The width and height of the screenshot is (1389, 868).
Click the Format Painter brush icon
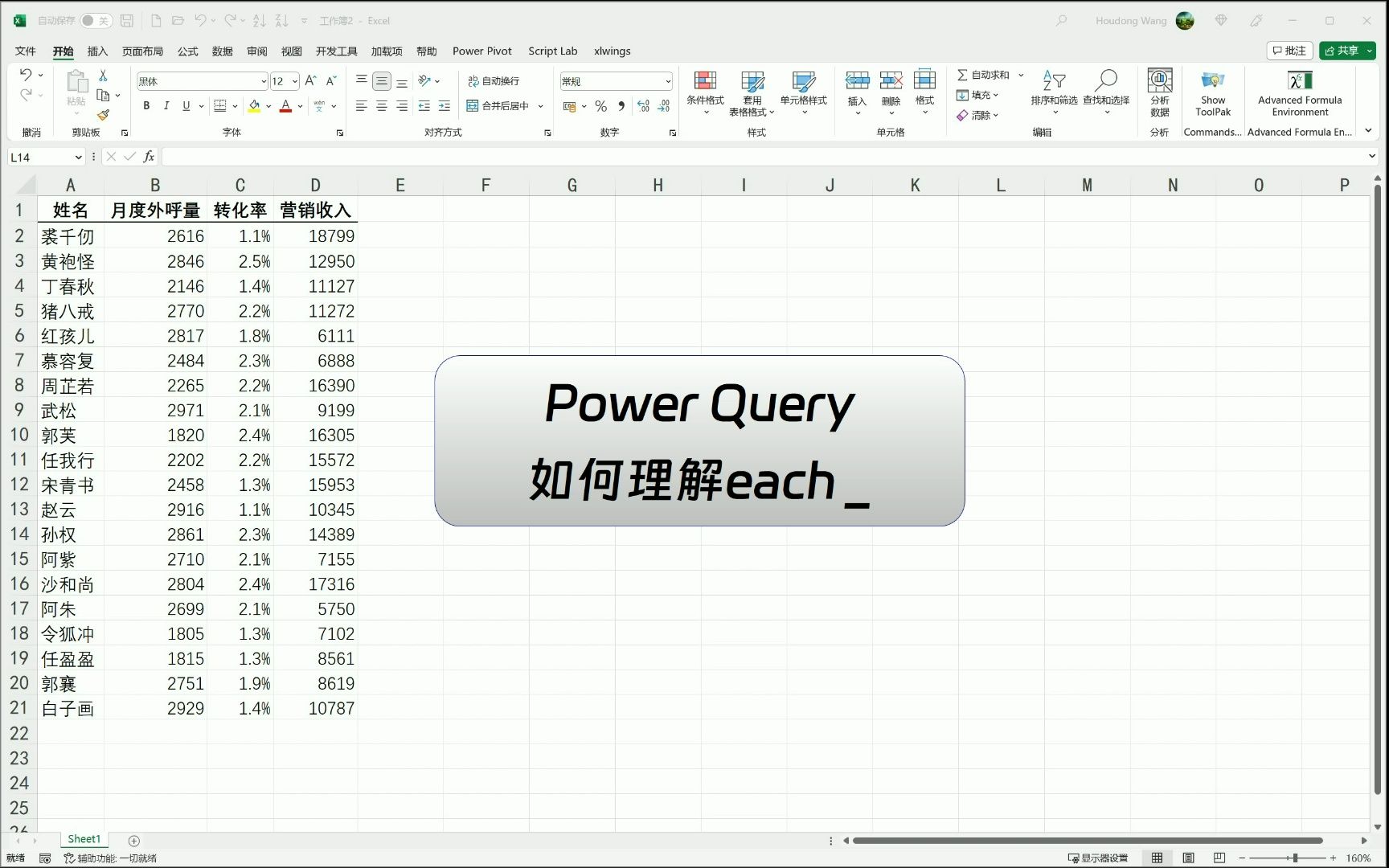point(103,115)
